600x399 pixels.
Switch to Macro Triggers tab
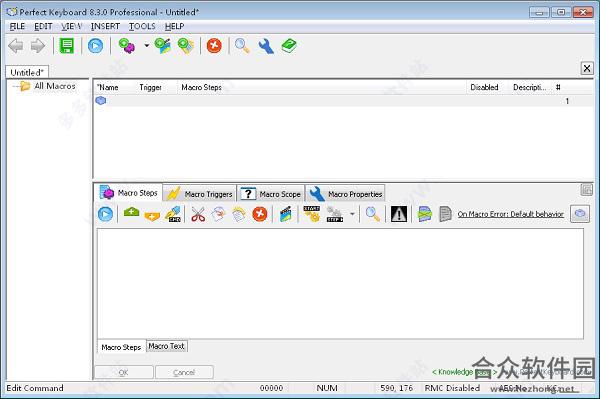pos(200,194)
